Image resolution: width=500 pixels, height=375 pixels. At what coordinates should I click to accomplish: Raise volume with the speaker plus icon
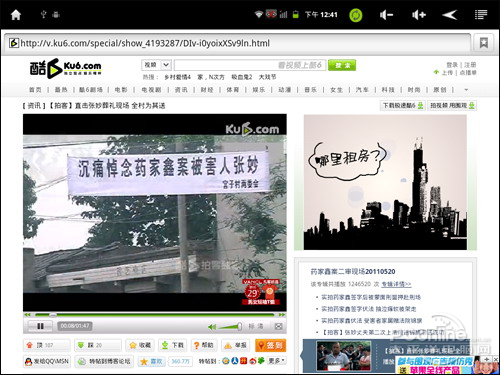tap(419, 15)
